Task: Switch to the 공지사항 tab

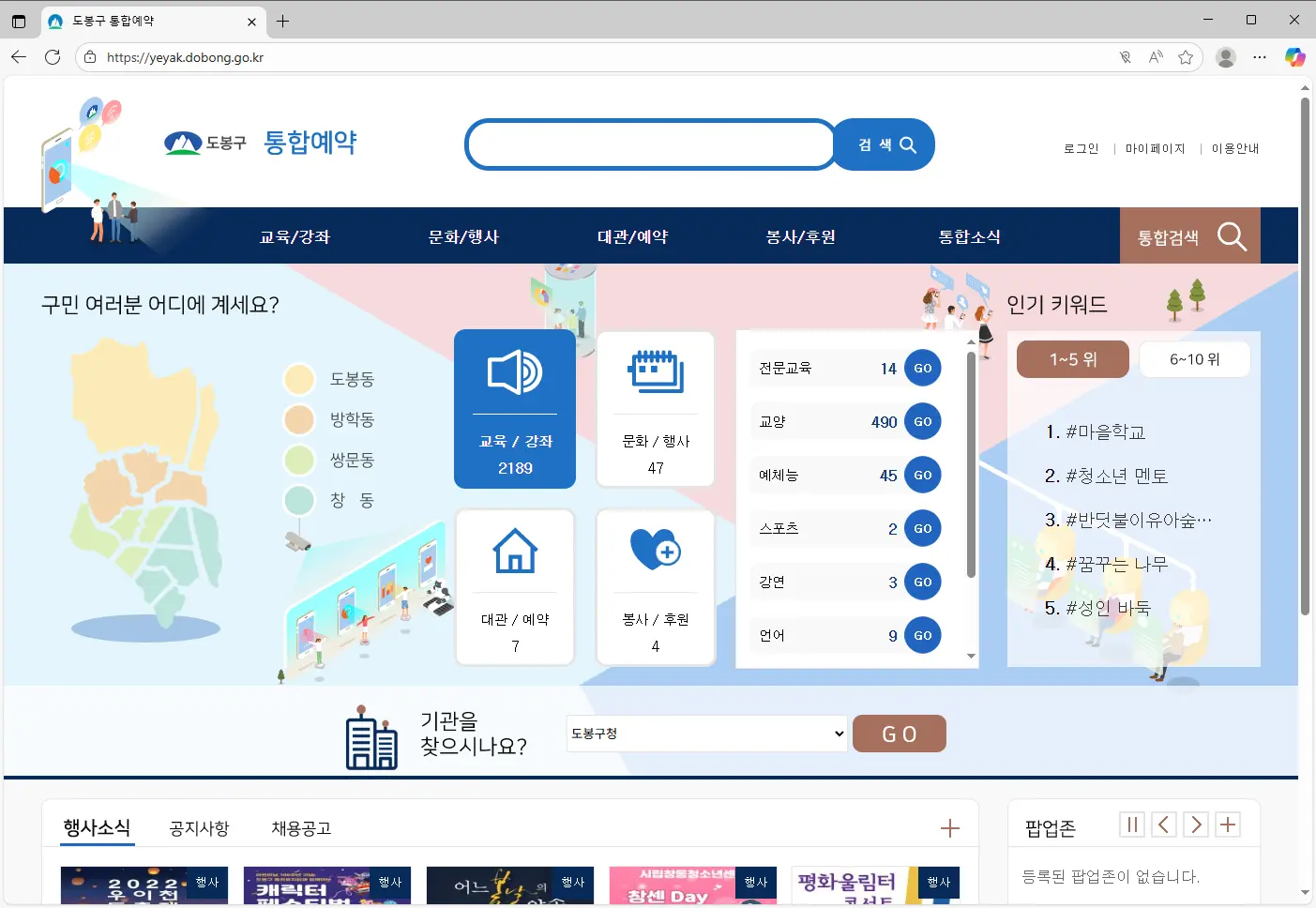Action: [198, 828]
